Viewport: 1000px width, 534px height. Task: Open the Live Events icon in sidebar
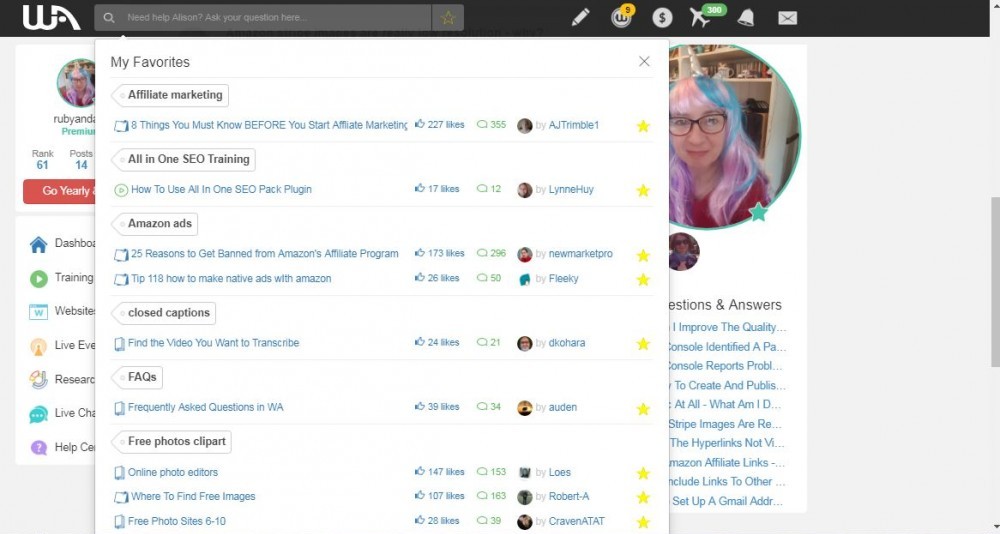38,346
